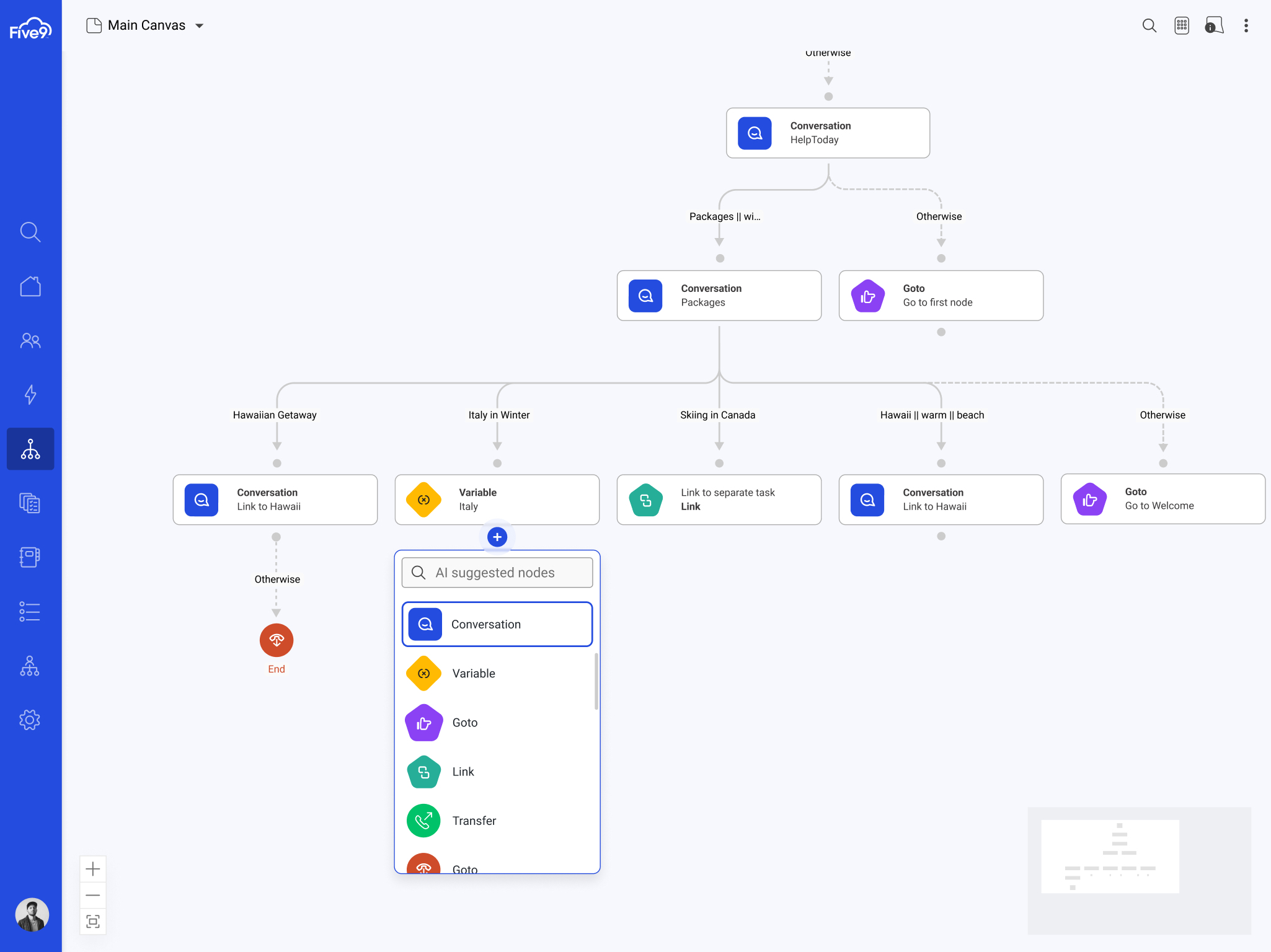Click the fit-to-screen canvas button
The width and height of the screenshot is (1271, 952).
click(x=93, y=922)
